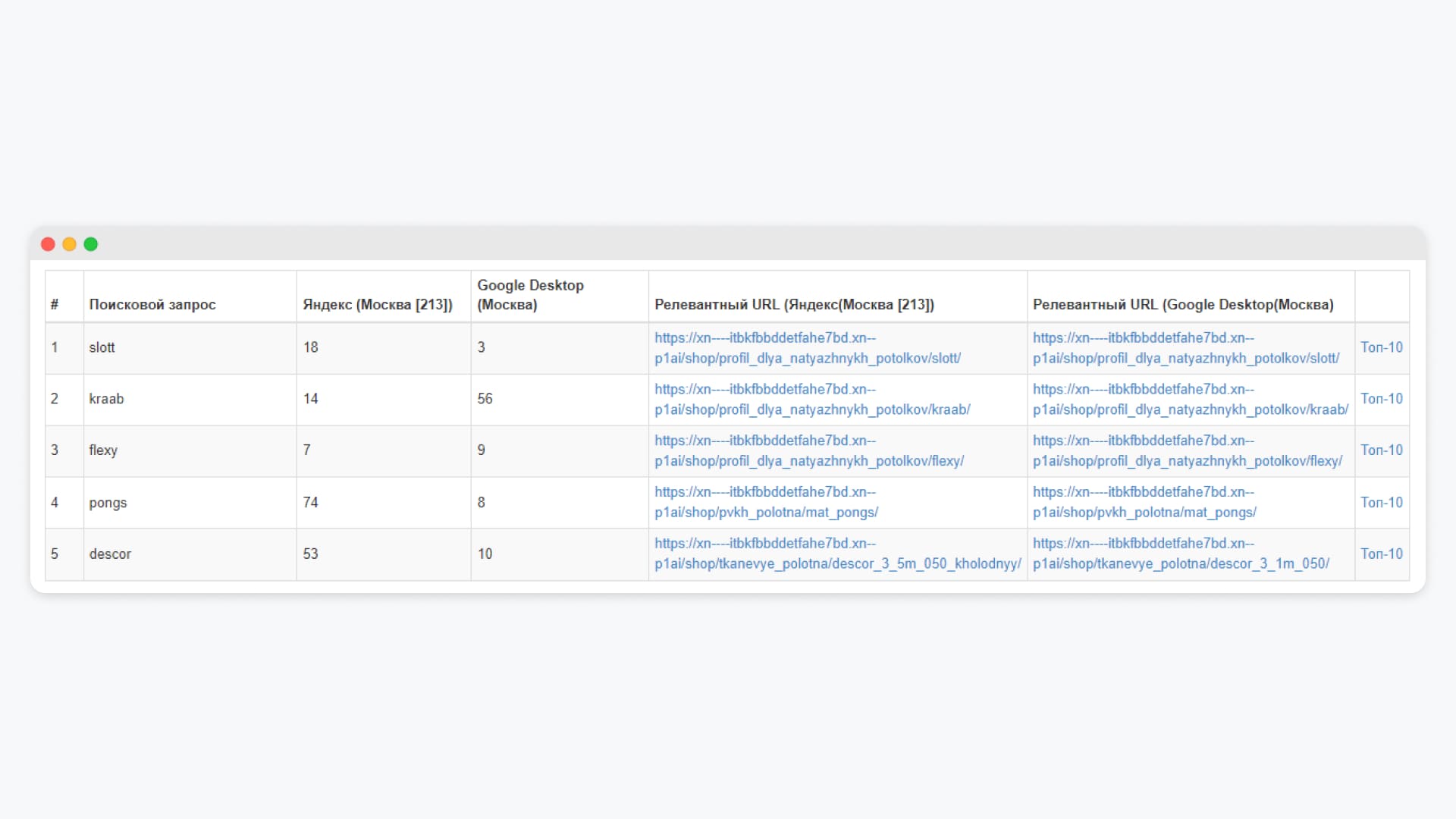Click the yellow minimize window button
The width and height of the screenshot is (1456, 819).
click(x=69, y=244)
